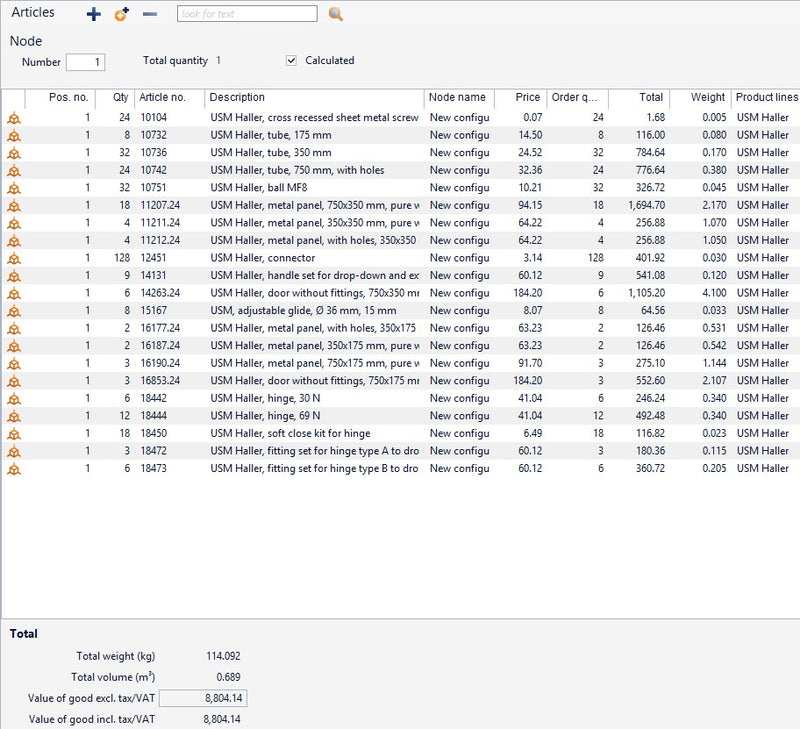The width and height of the screenshot is (800, 729).
Task: Click the total value 1,105.20
Action: (646, 293)
